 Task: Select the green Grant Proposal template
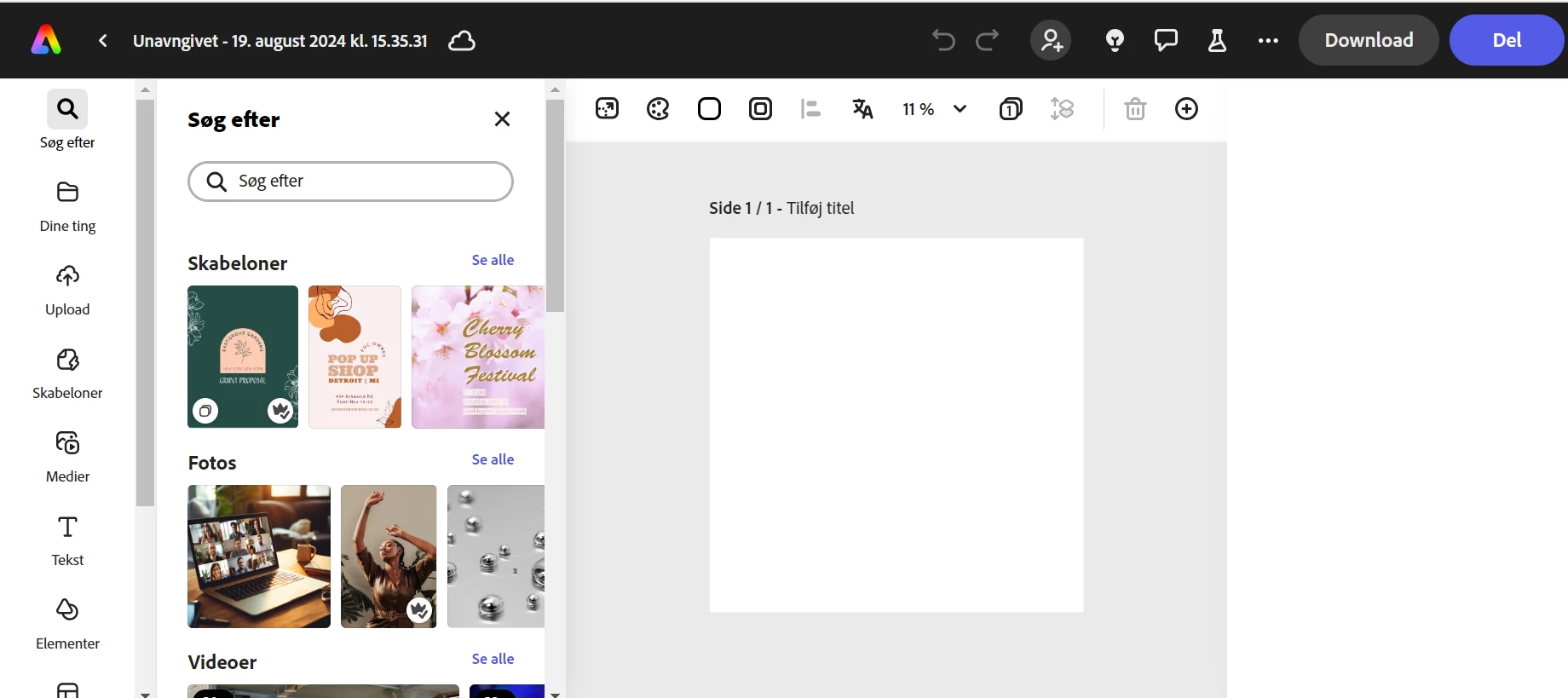tap(243, 356)
